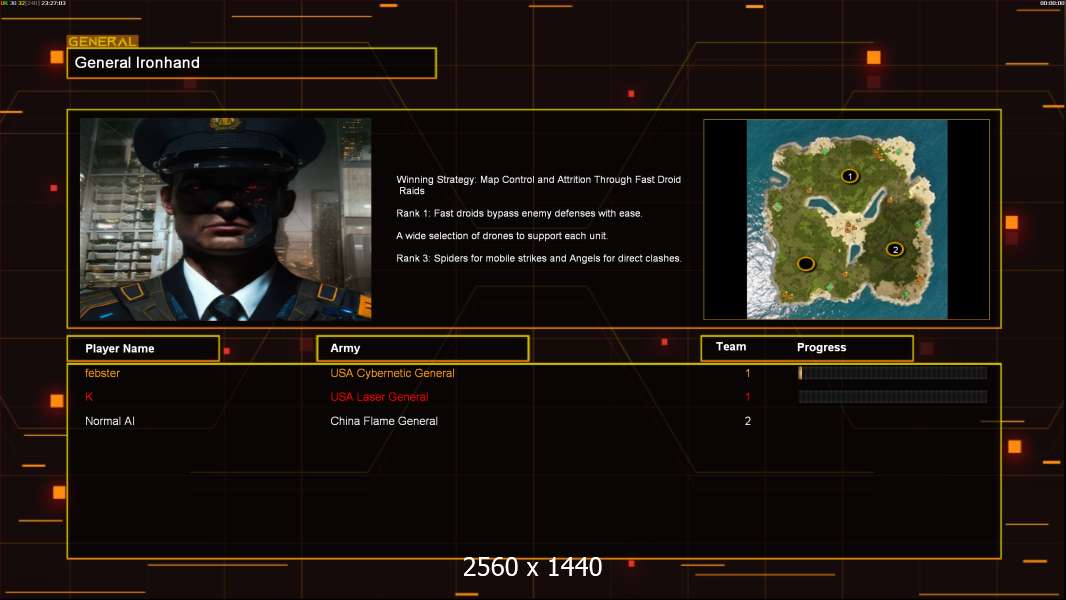This screenshot has width=1066, height=600.
Task: Click K's loading progress bar
Action: click(x=893, y=397)
